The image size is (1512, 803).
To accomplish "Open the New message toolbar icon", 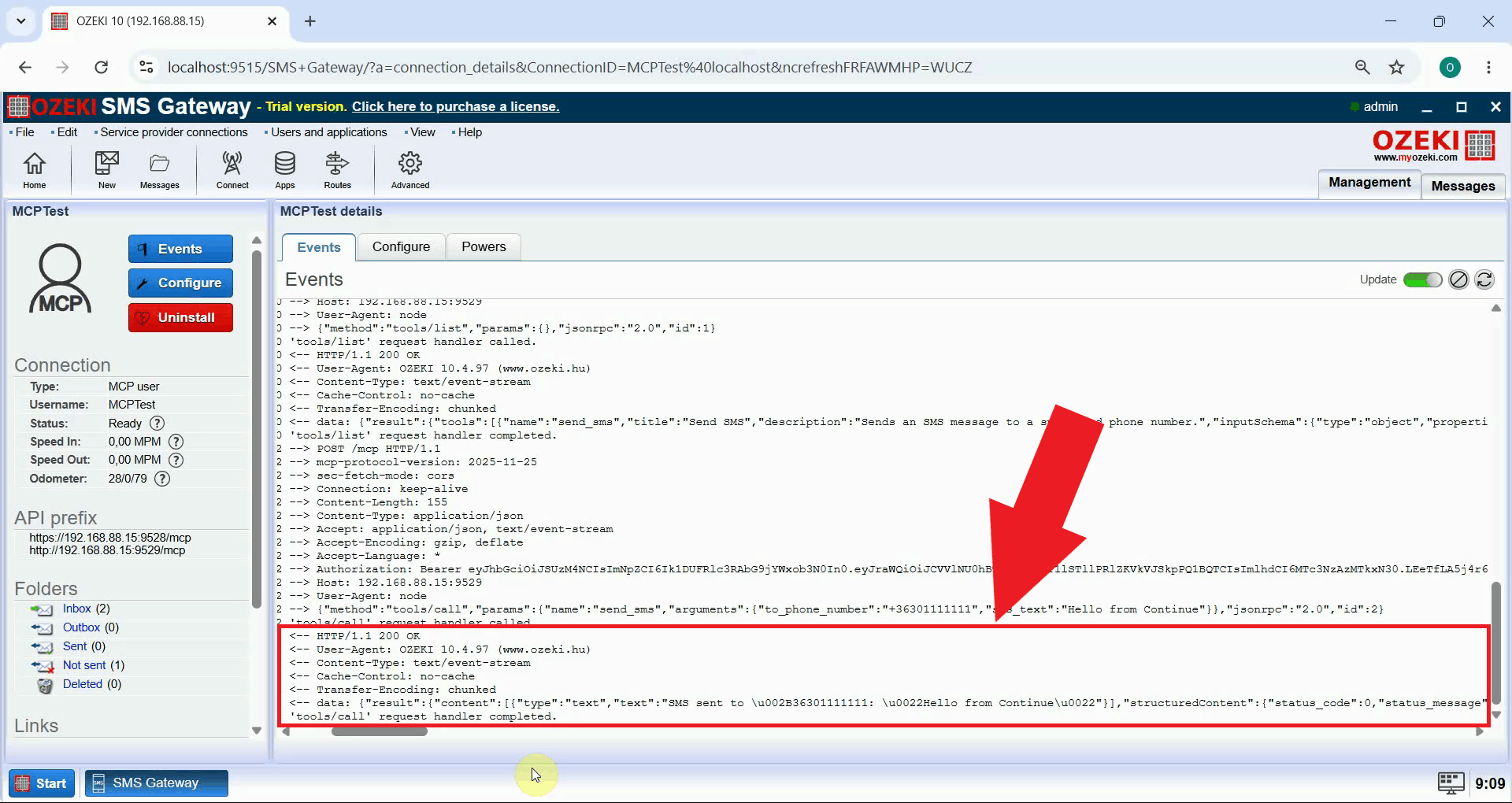I will [107, 170].
